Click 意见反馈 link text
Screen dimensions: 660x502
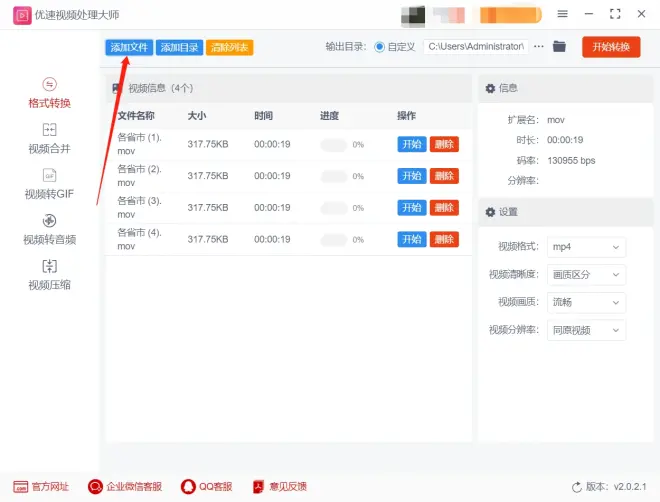[288, 487]
